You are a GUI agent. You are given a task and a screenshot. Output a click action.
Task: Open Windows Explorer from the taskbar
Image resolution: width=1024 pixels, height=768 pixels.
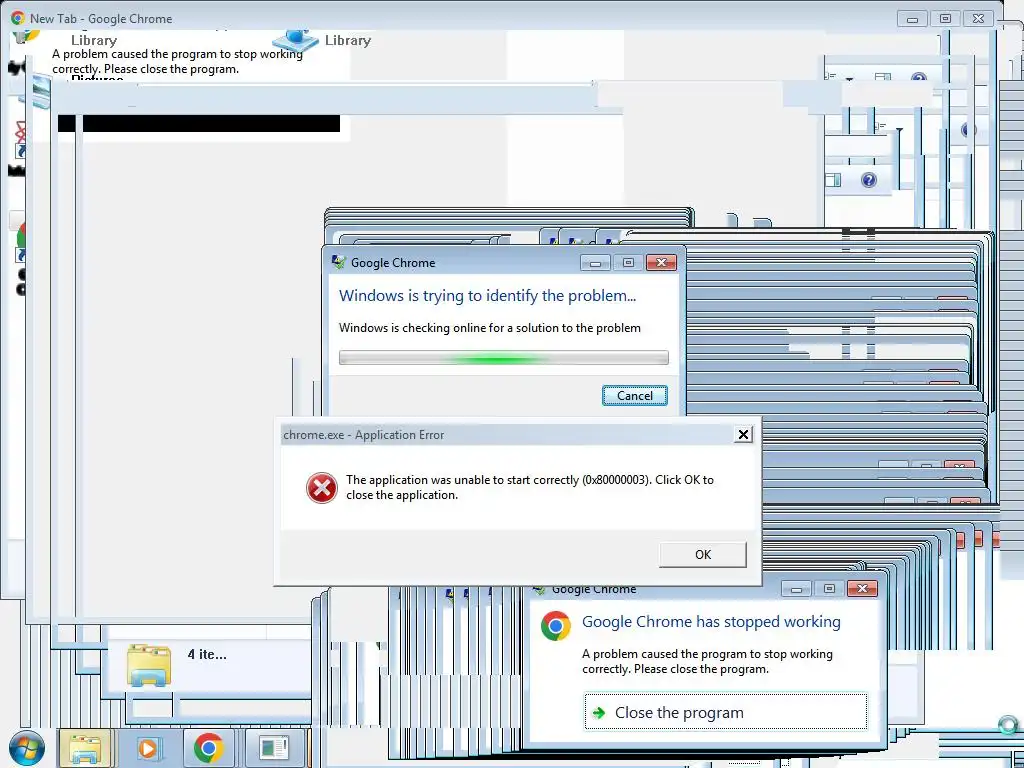point(86,748)
